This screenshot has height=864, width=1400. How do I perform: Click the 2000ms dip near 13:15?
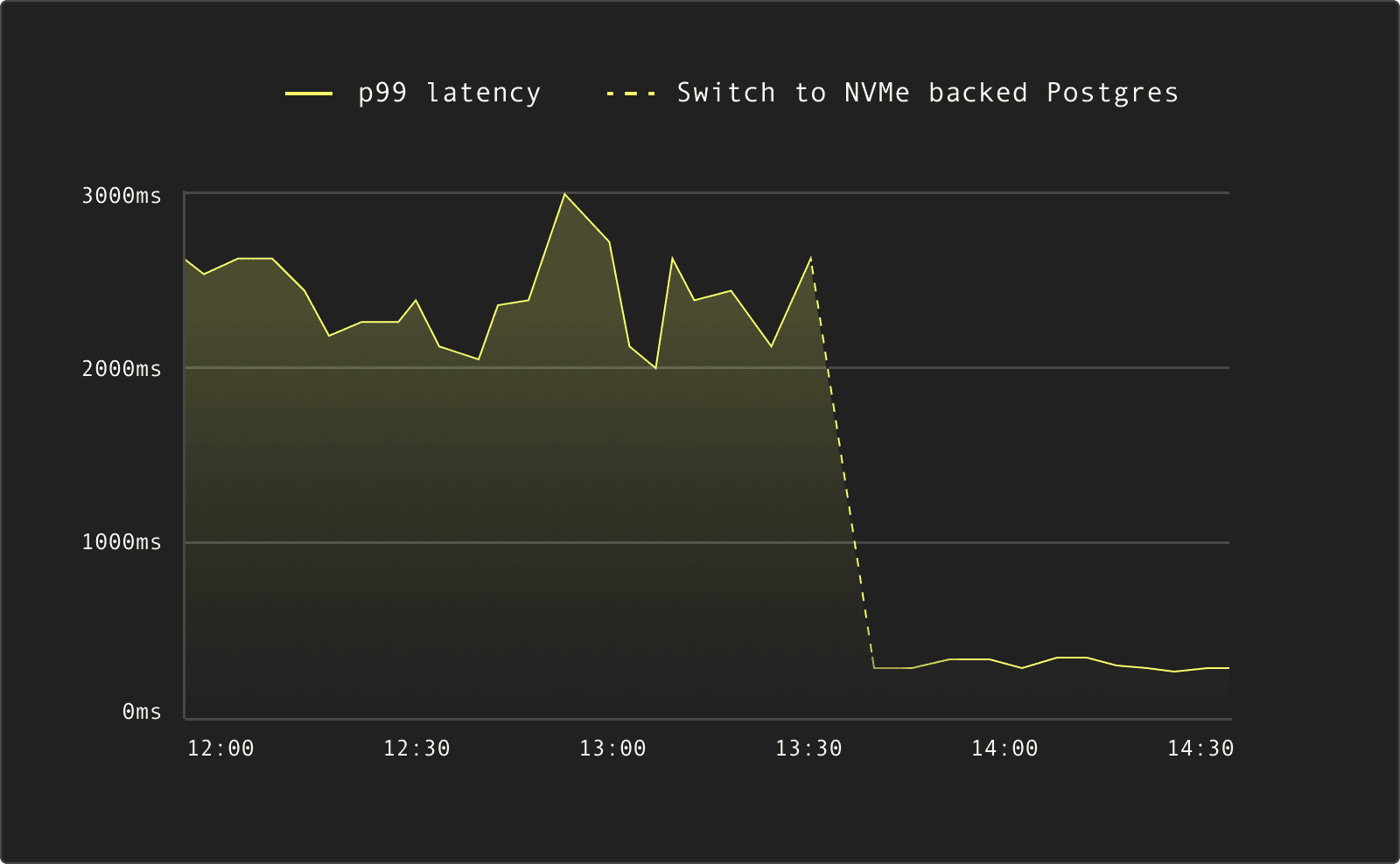[x=655, y=369]
